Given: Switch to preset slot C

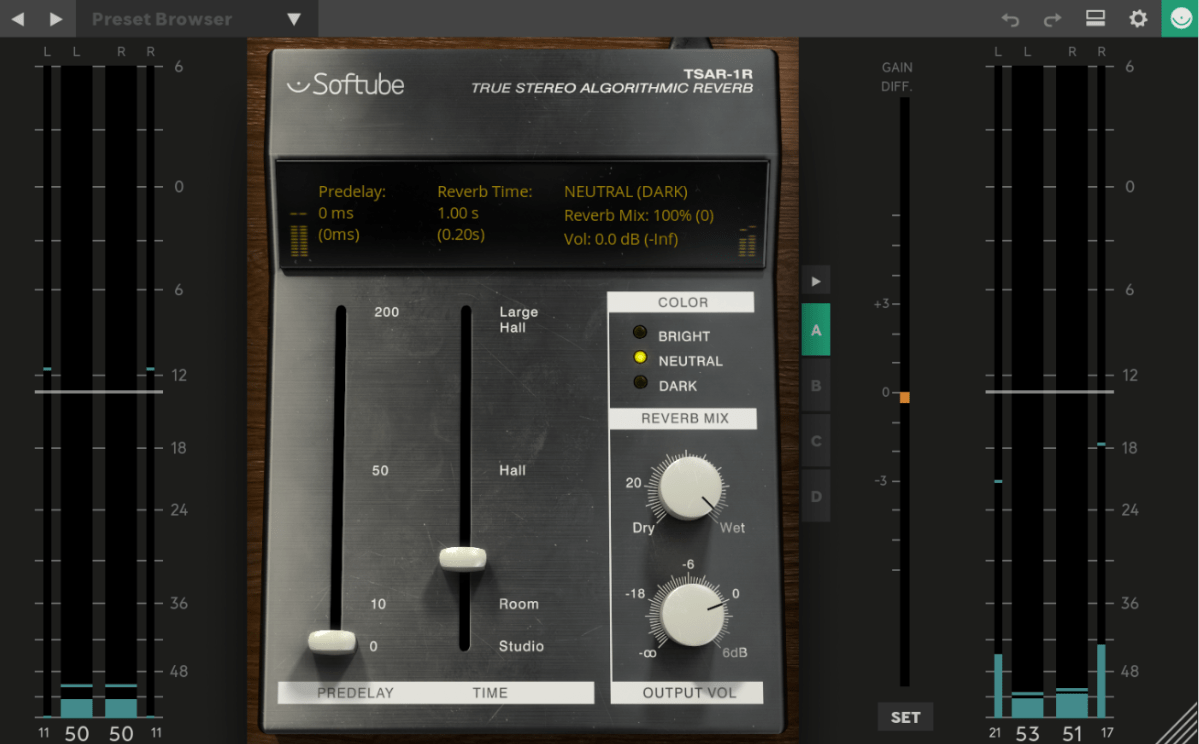Looking at the screenshot, I should coord(816,441).
